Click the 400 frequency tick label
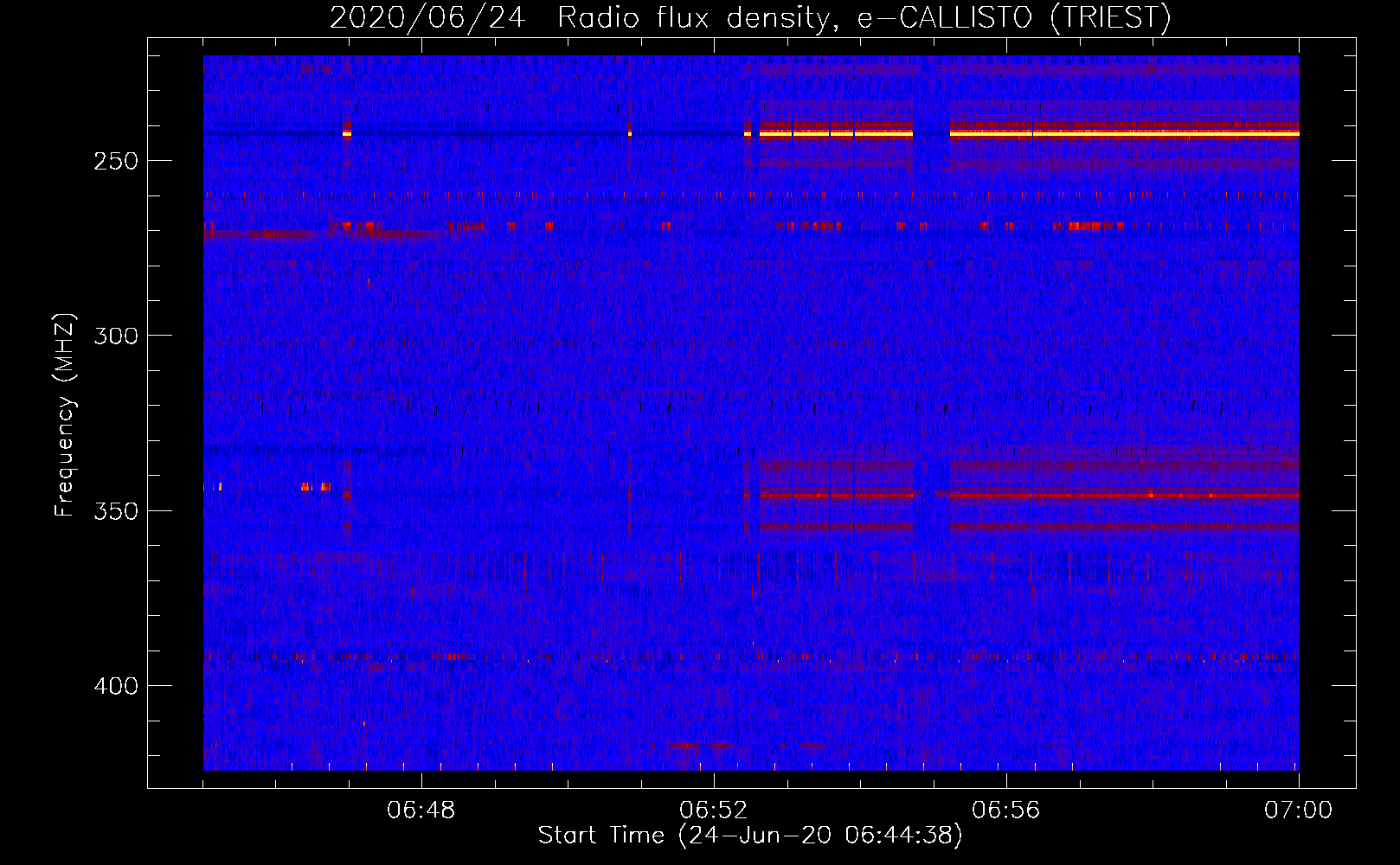This screenshot has width=1400, height=865. pyautogui.click(x=116, y=686)
